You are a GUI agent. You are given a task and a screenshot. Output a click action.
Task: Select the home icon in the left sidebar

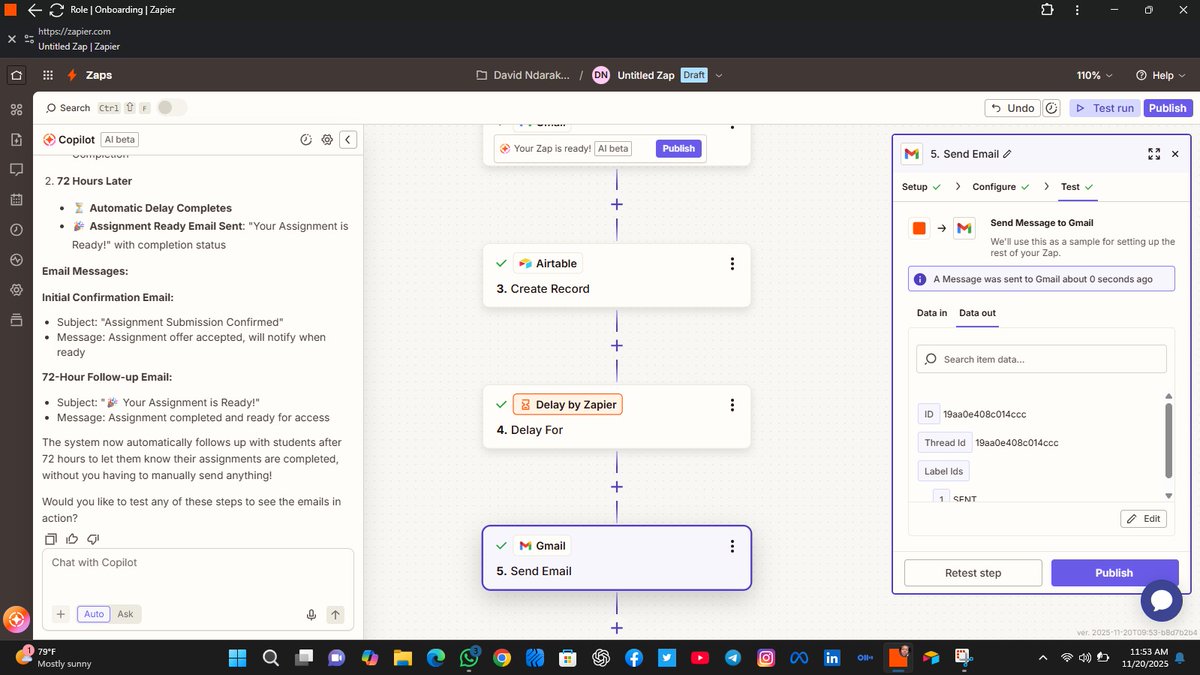point(15,74)
